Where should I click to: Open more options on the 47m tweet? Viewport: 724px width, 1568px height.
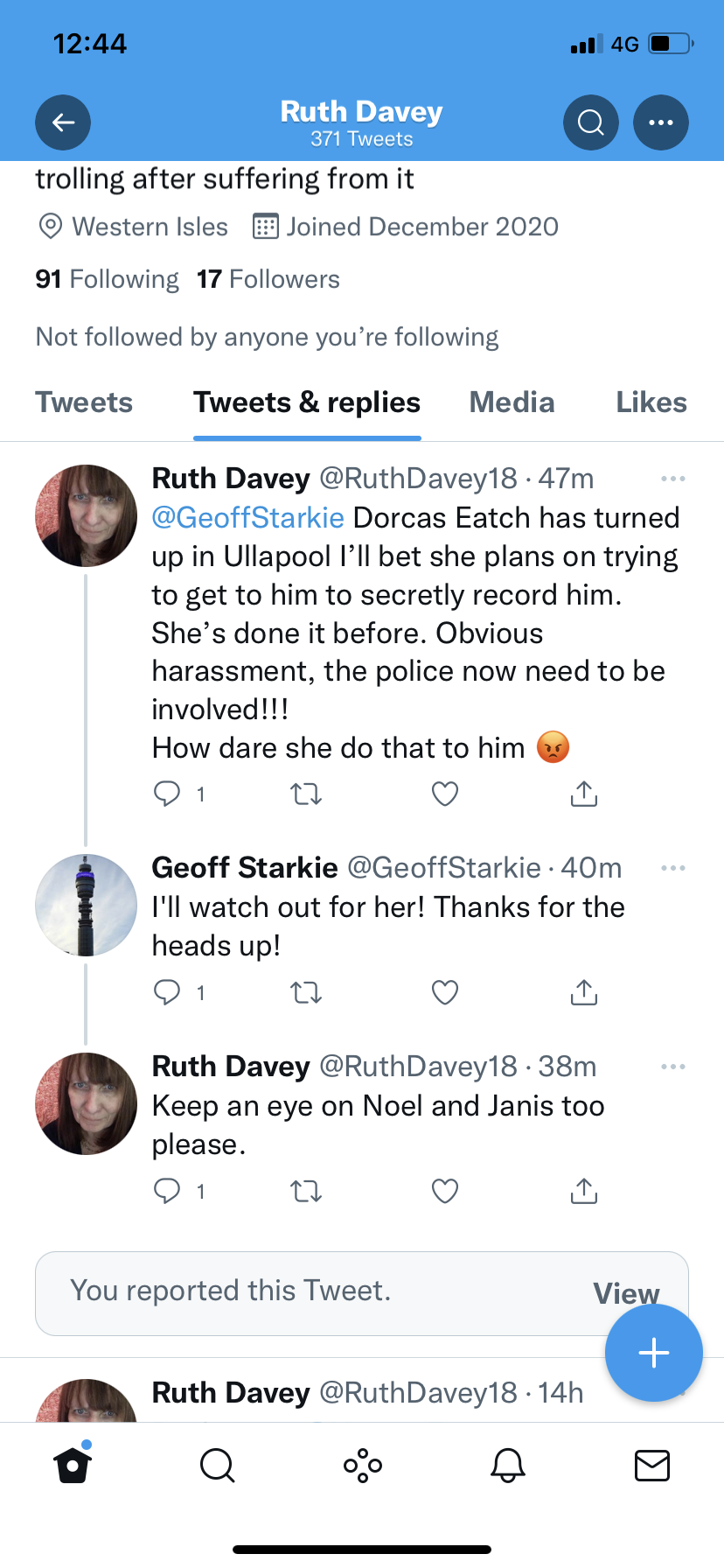(673, 479)
